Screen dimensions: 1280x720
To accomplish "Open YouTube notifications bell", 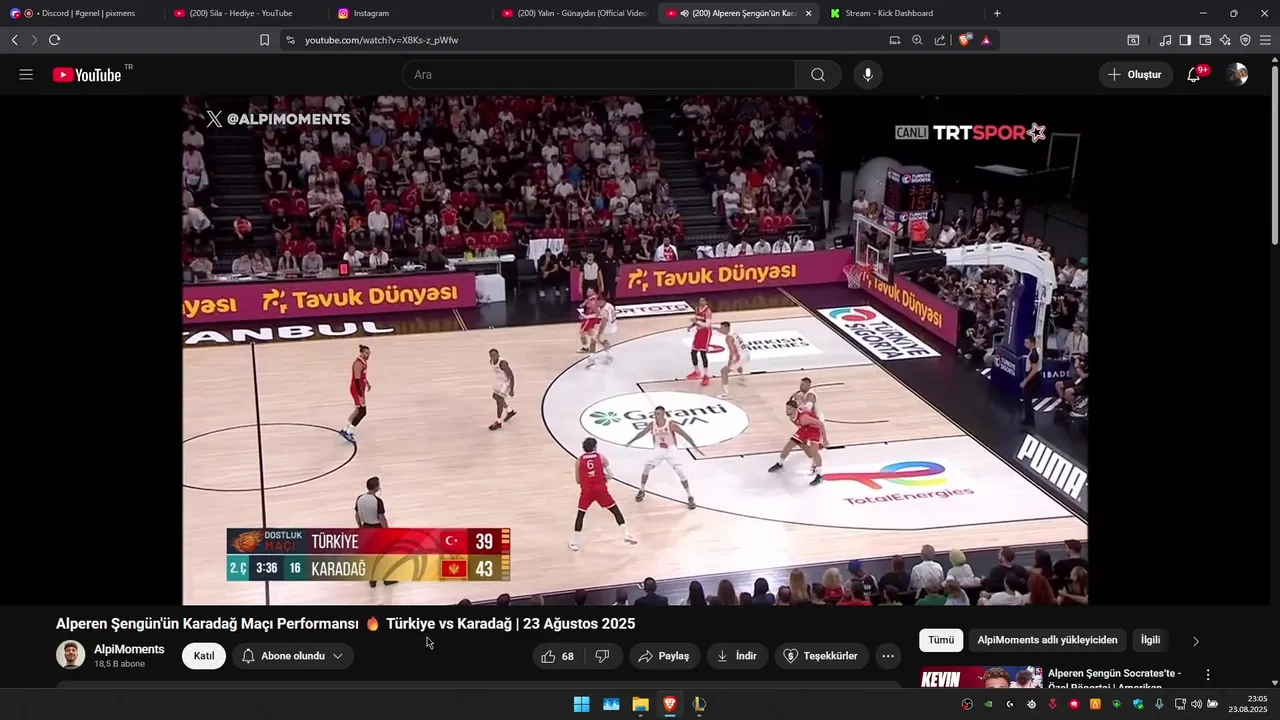I will tap(1193, 75).
